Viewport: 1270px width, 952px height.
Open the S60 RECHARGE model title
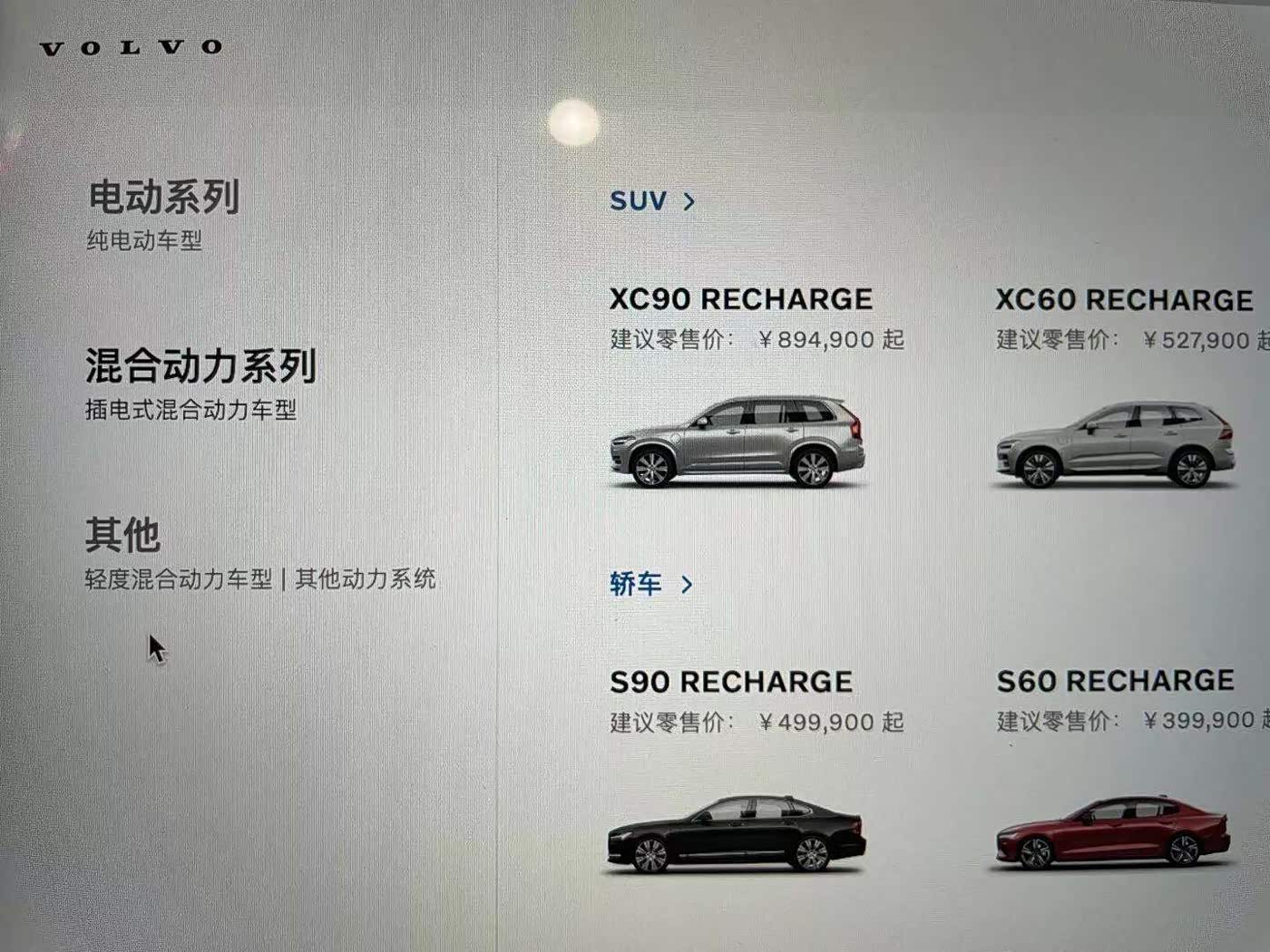pyautogui.click(x=1116, y=681)
